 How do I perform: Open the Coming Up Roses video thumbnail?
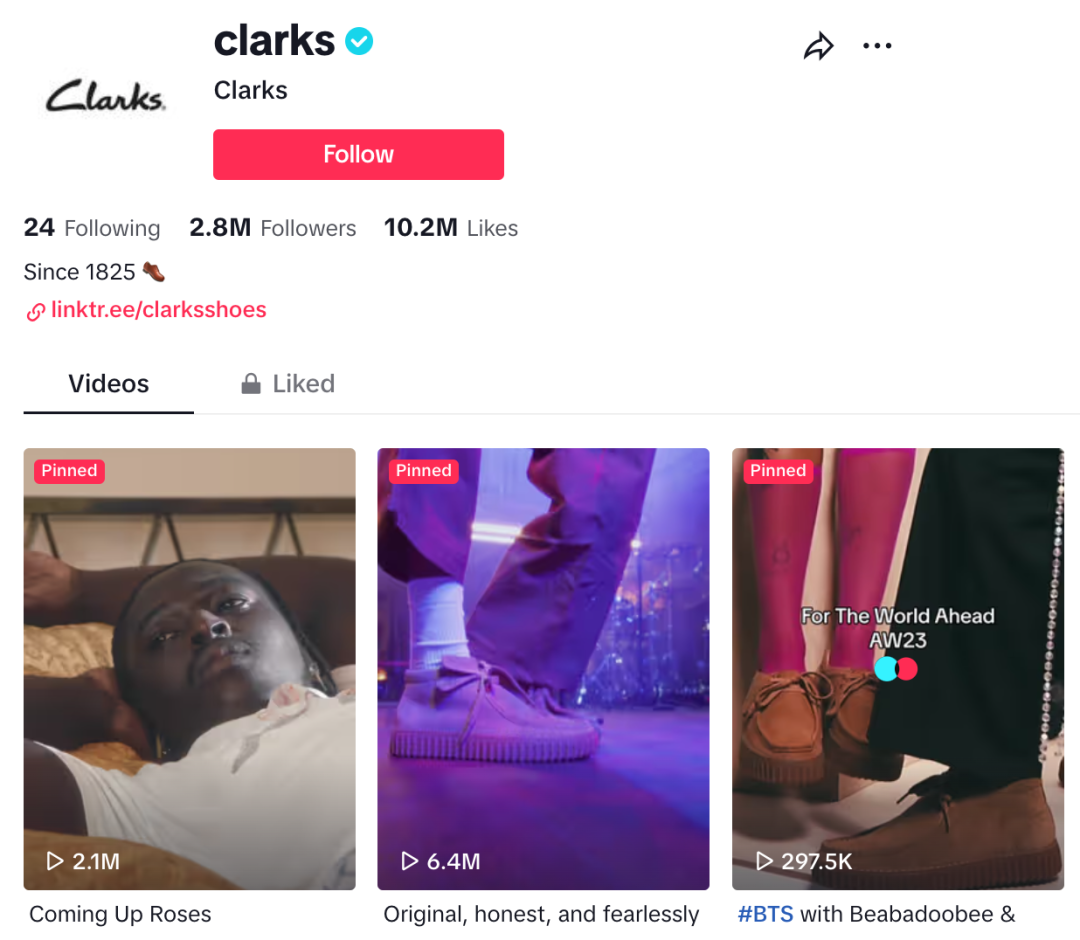pos(189,669)
